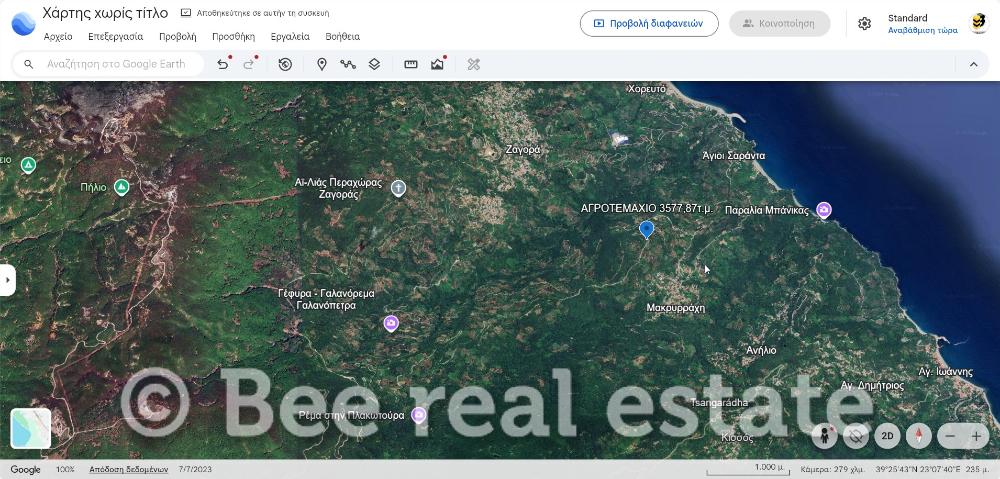Open the map layers stack icon
The height and width of the screenshot is (479, 1000).
point(374,64)
